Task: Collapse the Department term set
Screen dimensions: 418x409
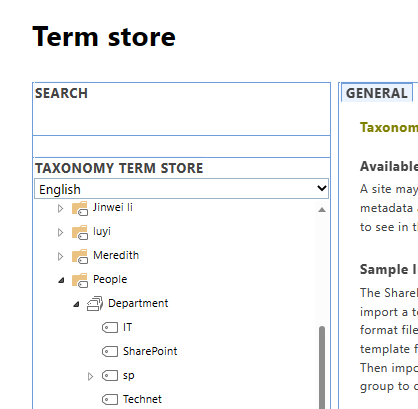Action: click(76, 304)
